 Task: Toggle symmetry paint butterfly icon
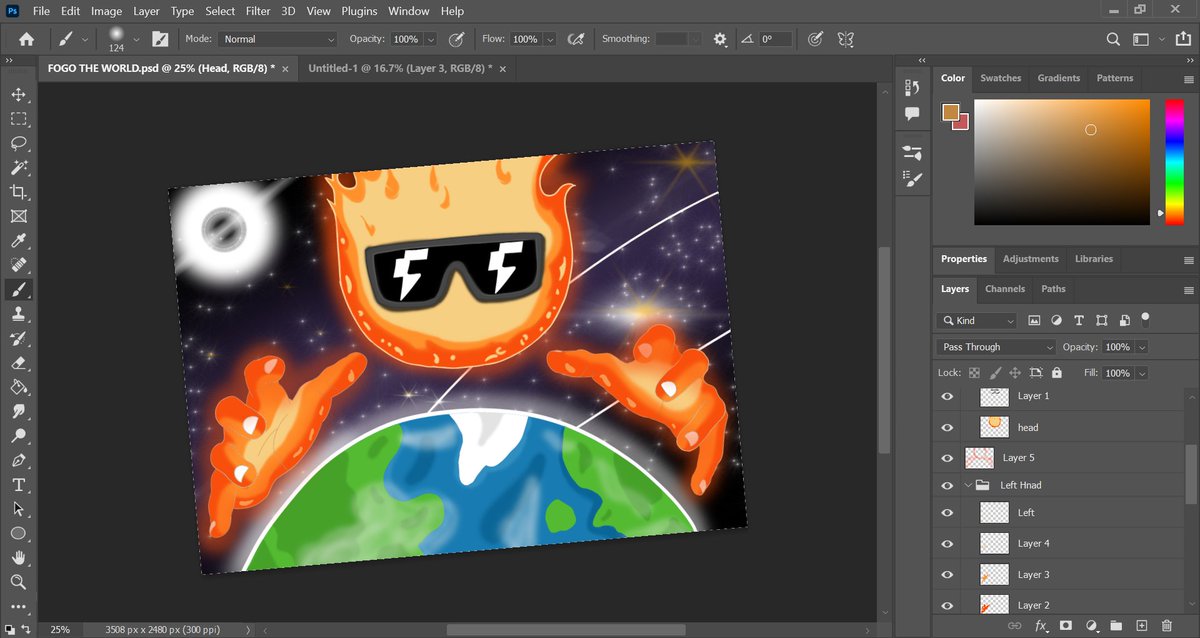coord(846,39)
